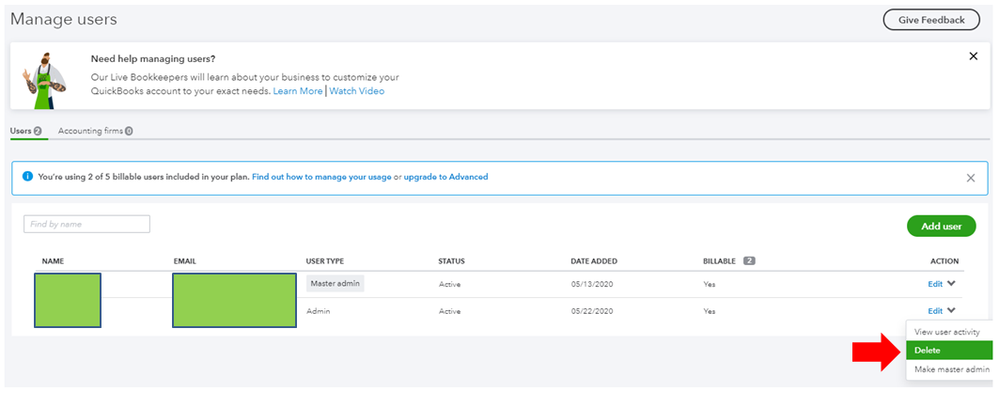This screenshot has width=999, height=393.
Task: Click the BILLABLE column header
Action: coord(719,261)
